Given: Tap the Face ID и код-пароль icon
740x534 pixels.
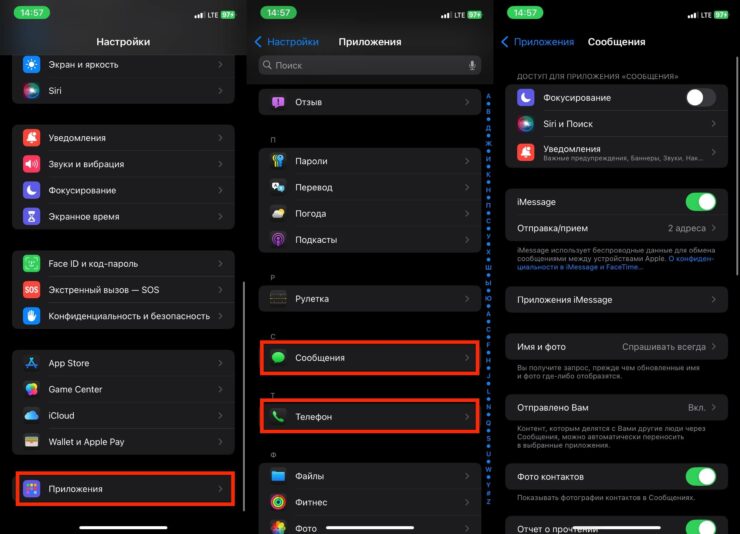Looking at the screenshot, I should 31,263.
